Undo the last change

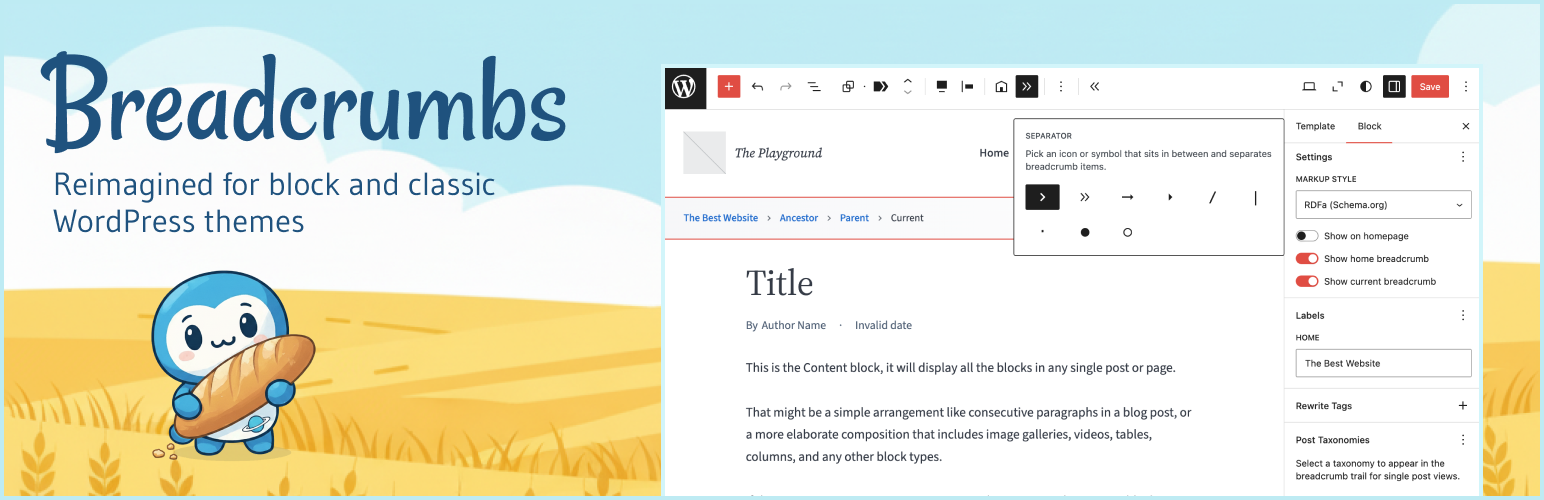click(757, 87)
